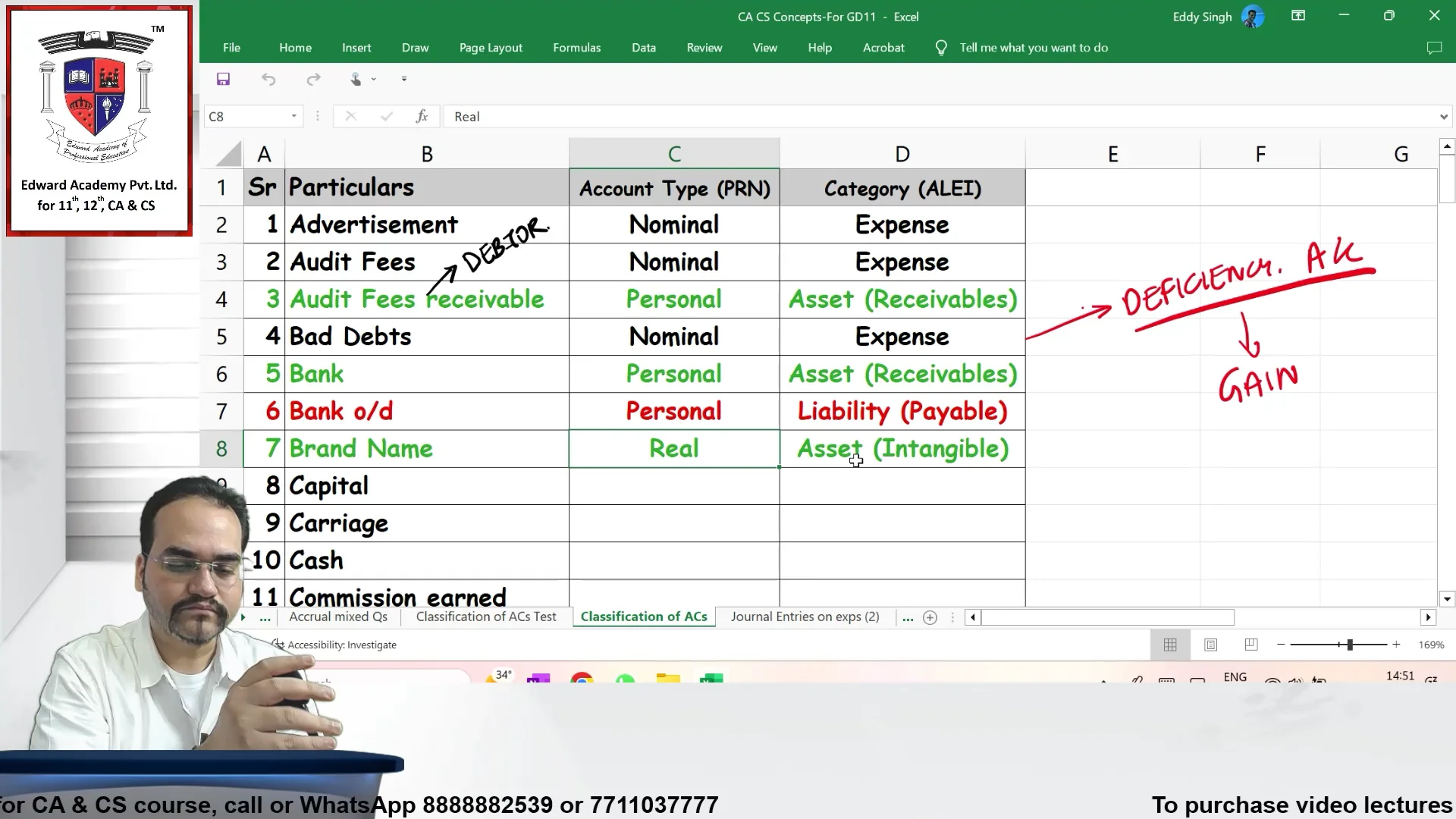1456x819 pixels.
Task: Expand the Touch/Mouse mode dropdown
Action: pyautogui.click(x=372, y=79)
